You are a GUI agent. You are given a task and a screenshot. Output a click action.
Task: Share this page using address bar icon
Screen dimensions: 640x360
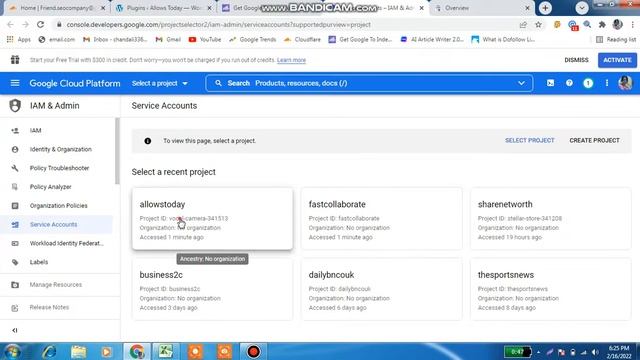523,24
